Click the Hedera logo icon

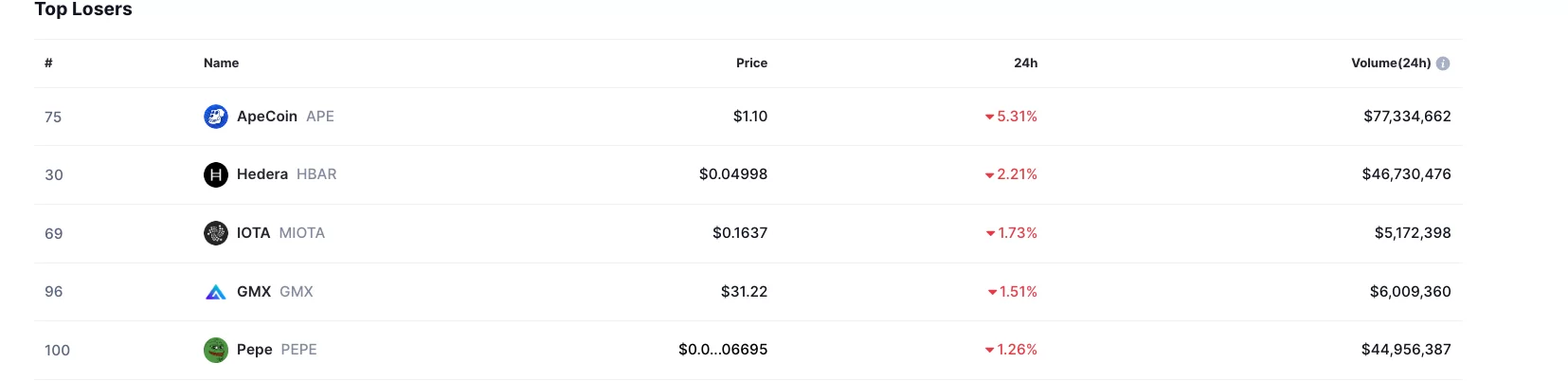(216, 174)
